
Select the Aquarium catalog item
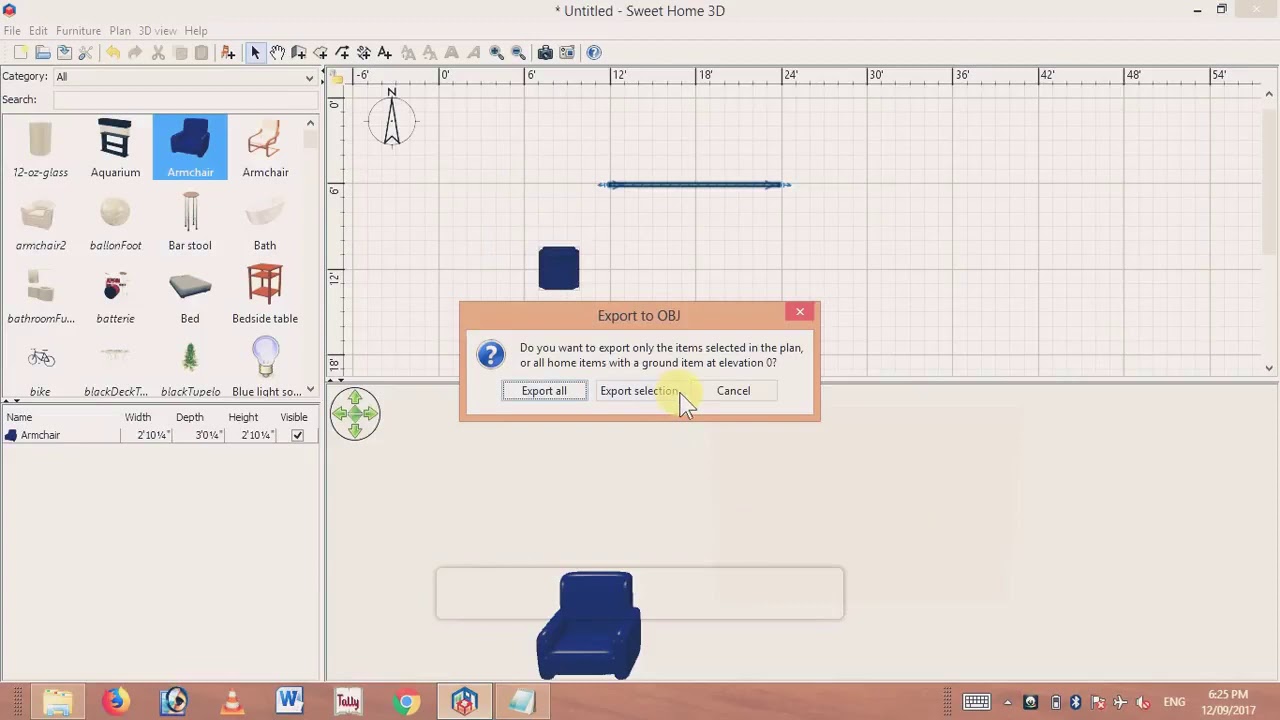tap(115, 147)
